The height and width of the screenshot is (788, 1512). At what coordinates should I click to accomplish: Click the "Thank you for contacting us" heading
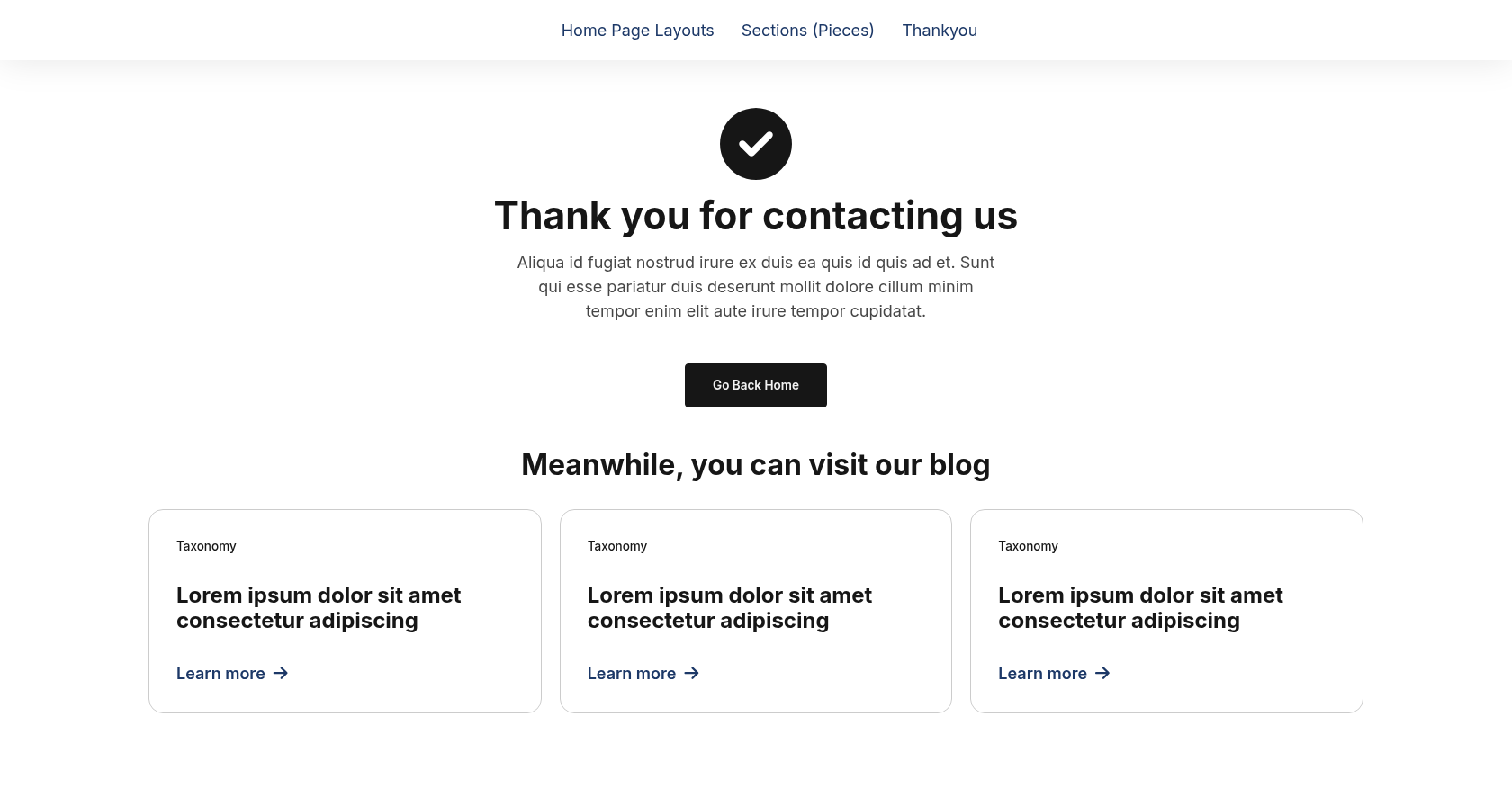756,216
